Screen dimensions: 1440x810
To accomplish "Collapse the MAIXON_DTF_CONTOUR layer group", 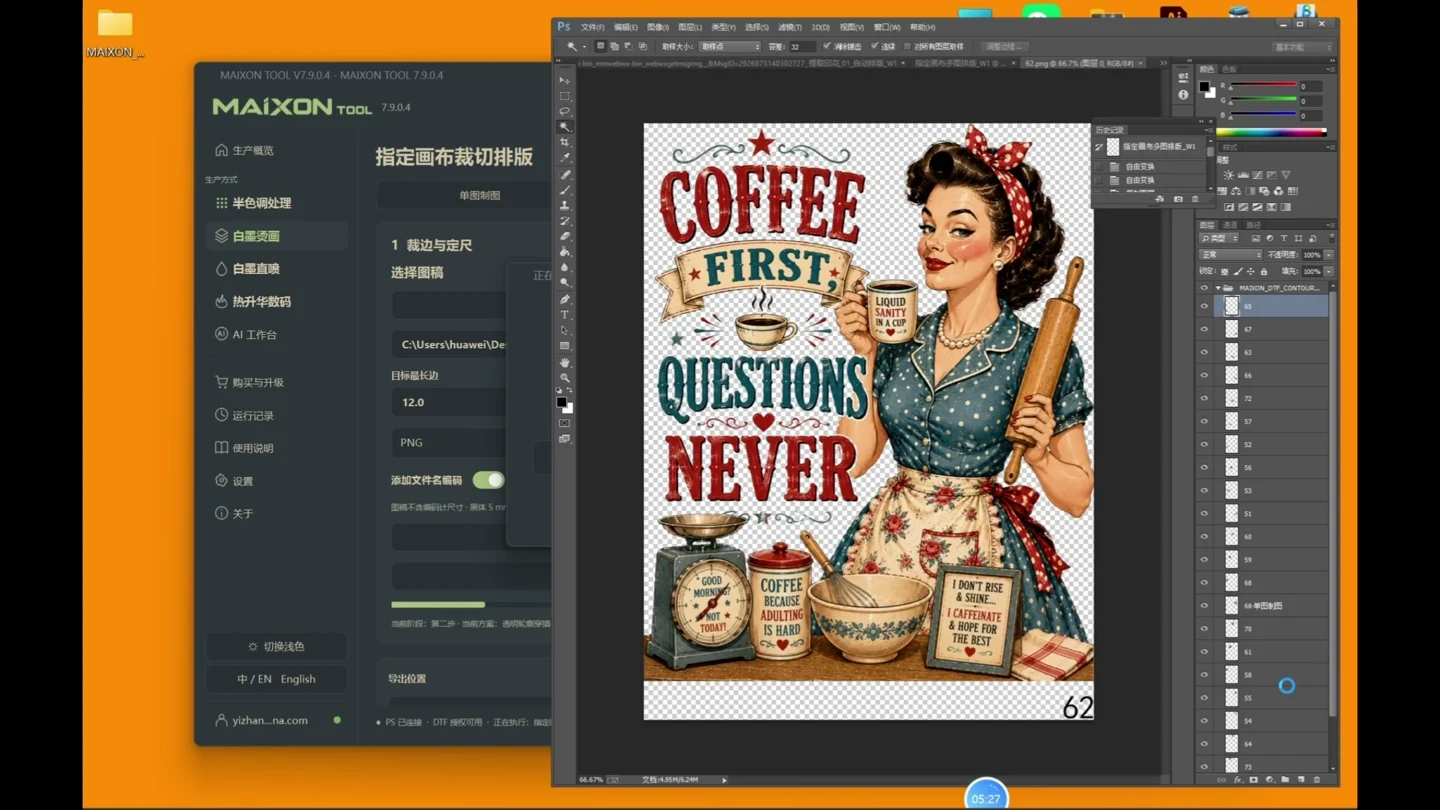I will pyautogui.click(x=1217, y=288).
